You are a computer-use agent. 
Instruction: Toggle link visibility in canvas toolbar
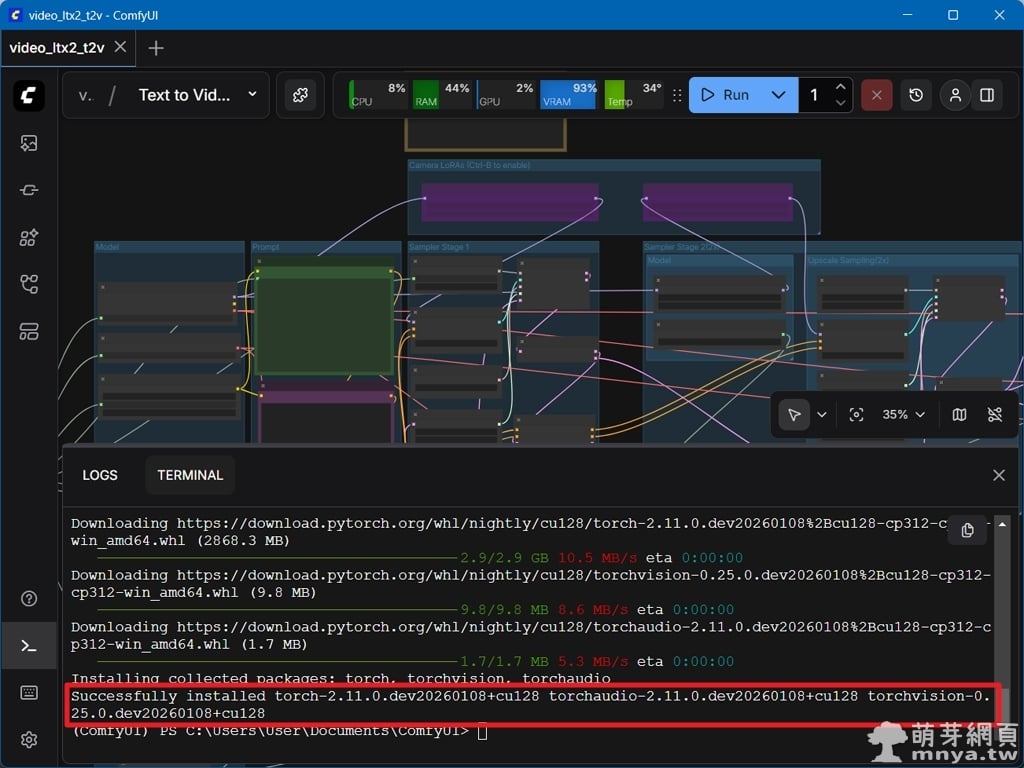pos(994,414)
